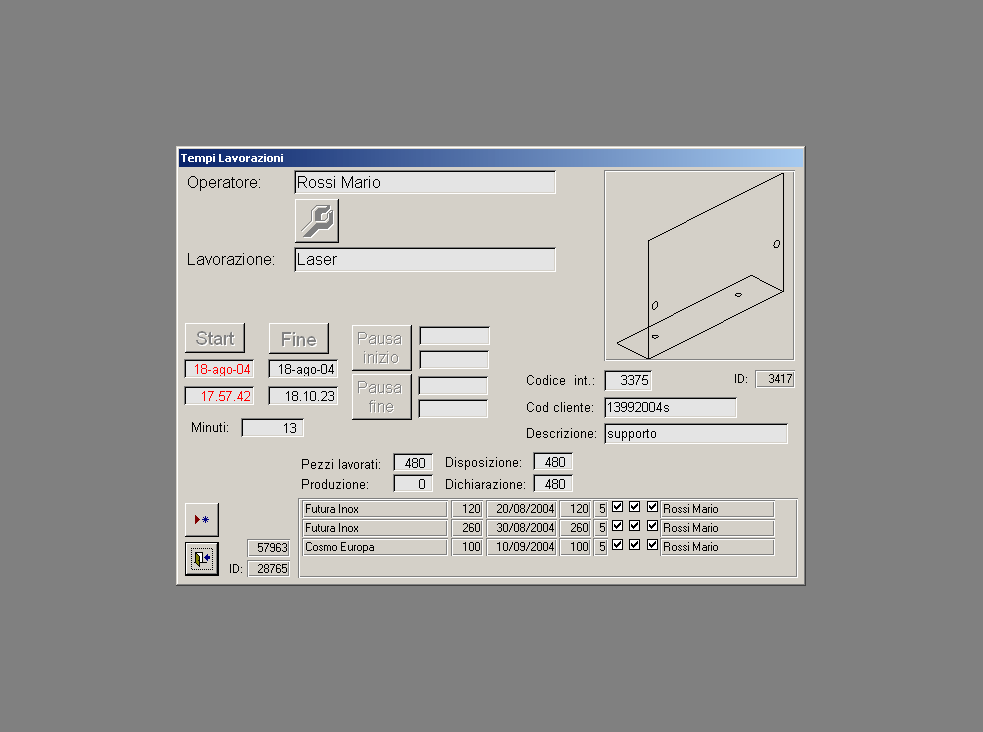Click the Pausa fine button
The height and width of the screenshot is (732, 983).
click(x=381, y=397)
